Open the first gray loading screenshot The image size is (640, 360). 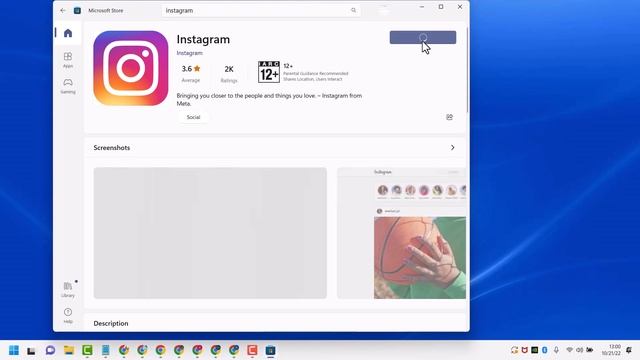[x=210, y=233]
